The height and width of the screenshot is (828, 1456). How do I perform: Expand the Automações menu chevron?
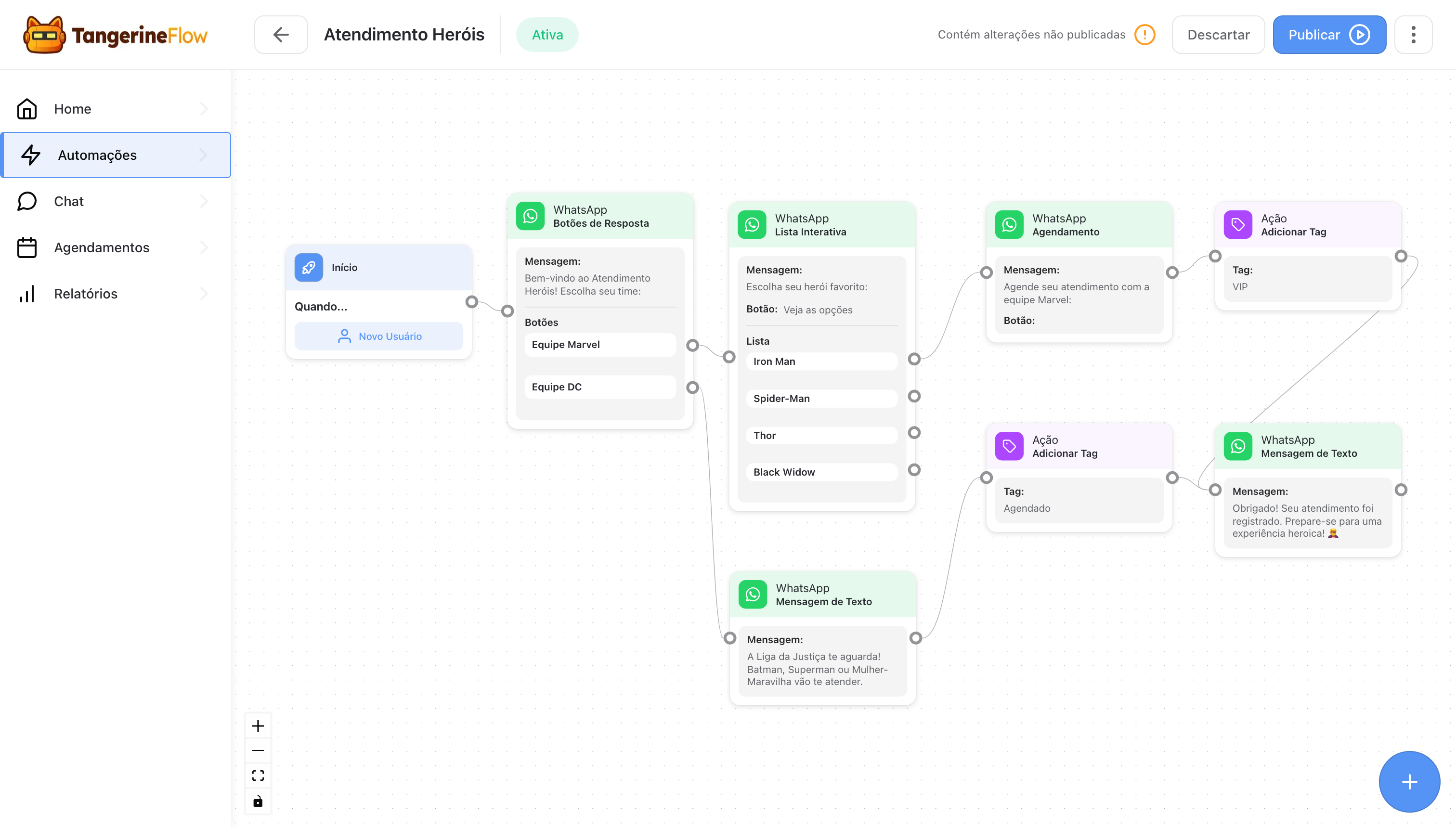(x=204, y=155)
